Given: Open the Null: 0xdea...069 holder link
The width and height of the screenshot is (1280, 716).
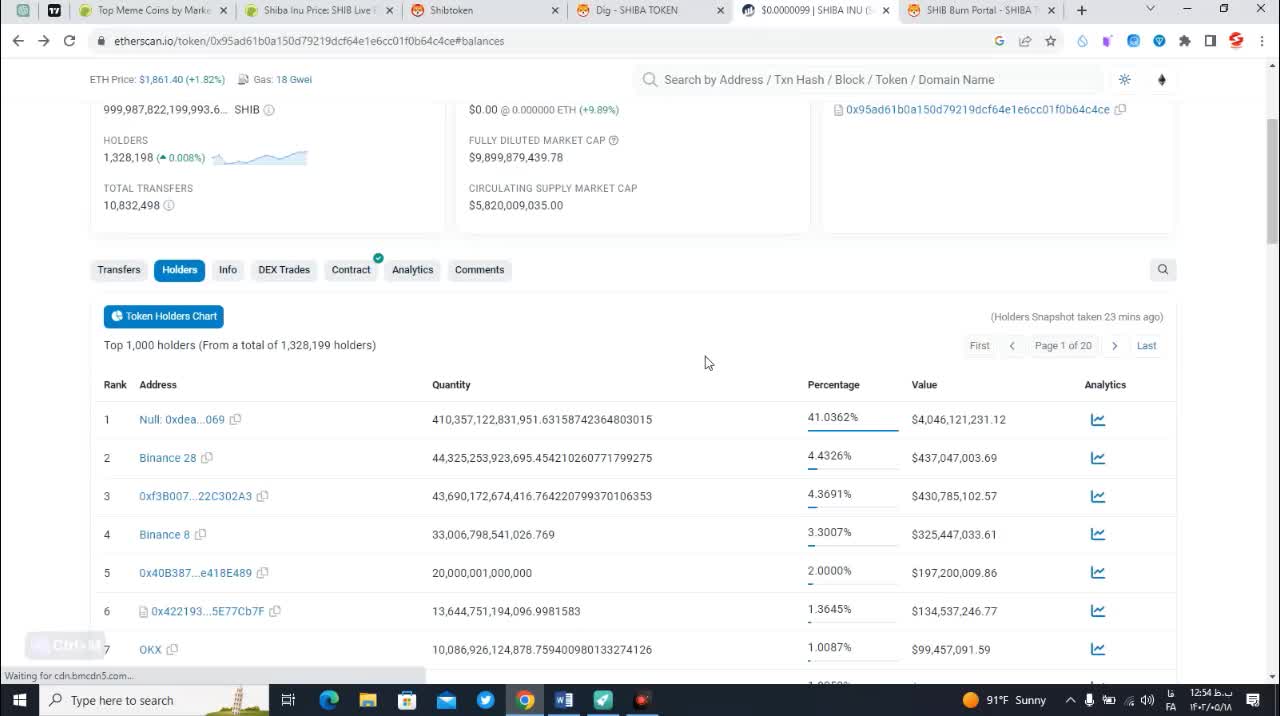Looking at the screenshot, I should point(182,420).
